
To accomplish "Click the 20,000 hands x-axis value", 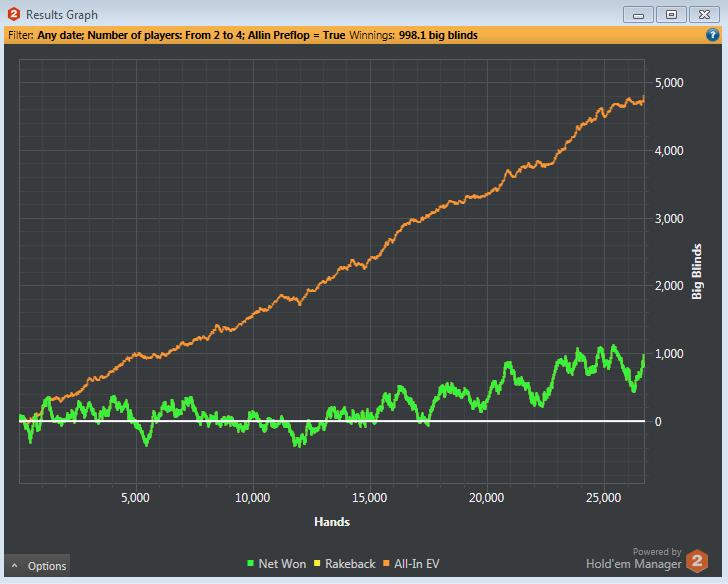I will [x=487, y=498].
